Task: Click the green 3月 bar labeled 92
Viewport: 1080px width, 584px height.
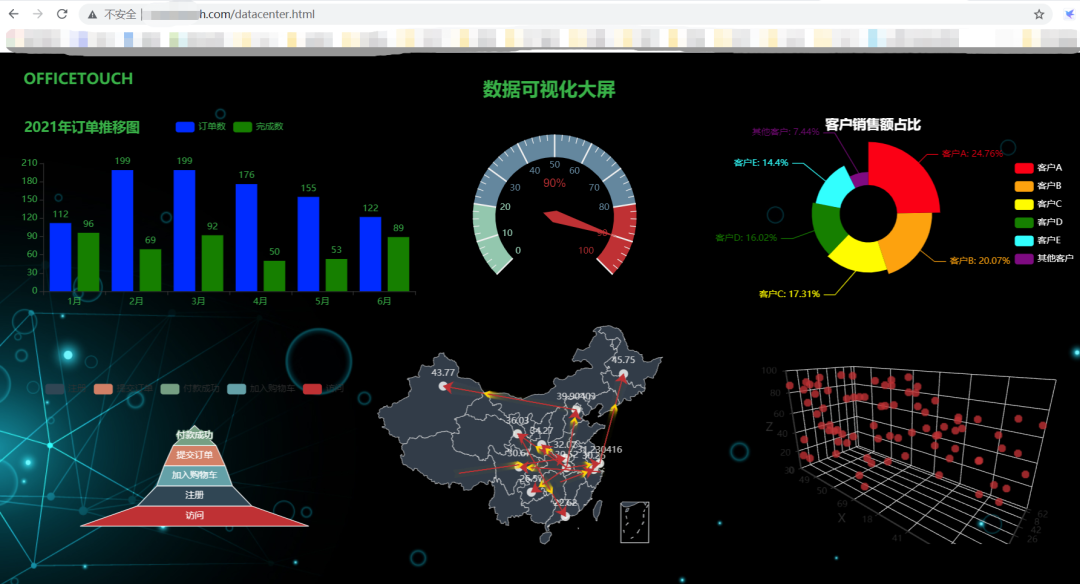Action: point(212,263)
